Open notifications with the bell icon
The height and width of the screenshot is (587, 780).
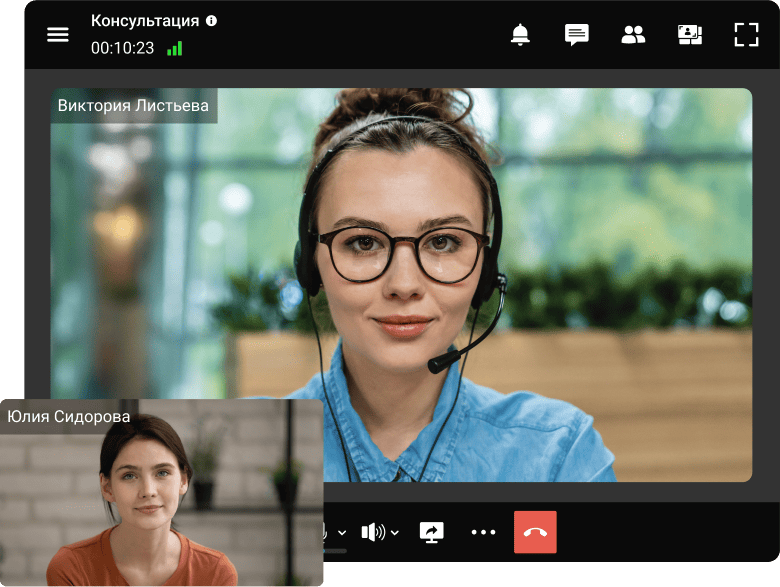tap(520, 35)
